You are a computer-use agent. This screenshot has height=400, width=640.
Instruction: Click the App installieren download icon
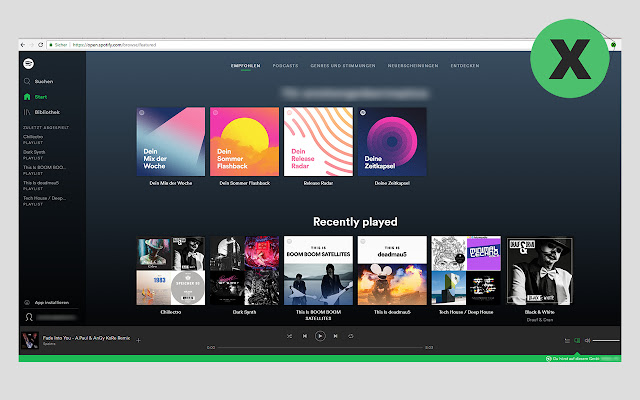27,302
